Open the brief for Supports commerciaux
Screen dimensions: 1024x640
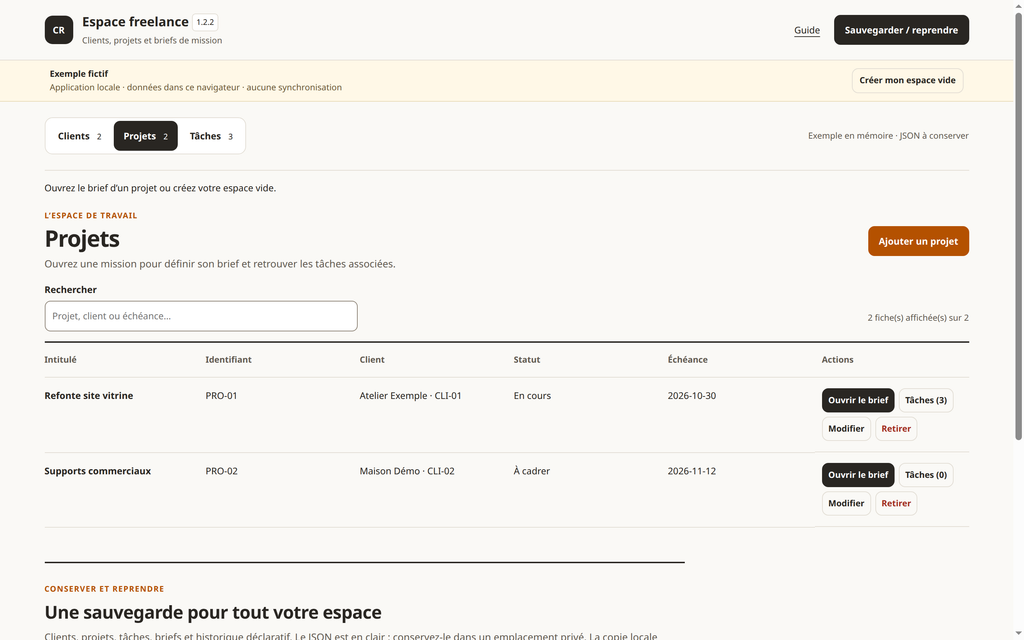tap(858, 475)
